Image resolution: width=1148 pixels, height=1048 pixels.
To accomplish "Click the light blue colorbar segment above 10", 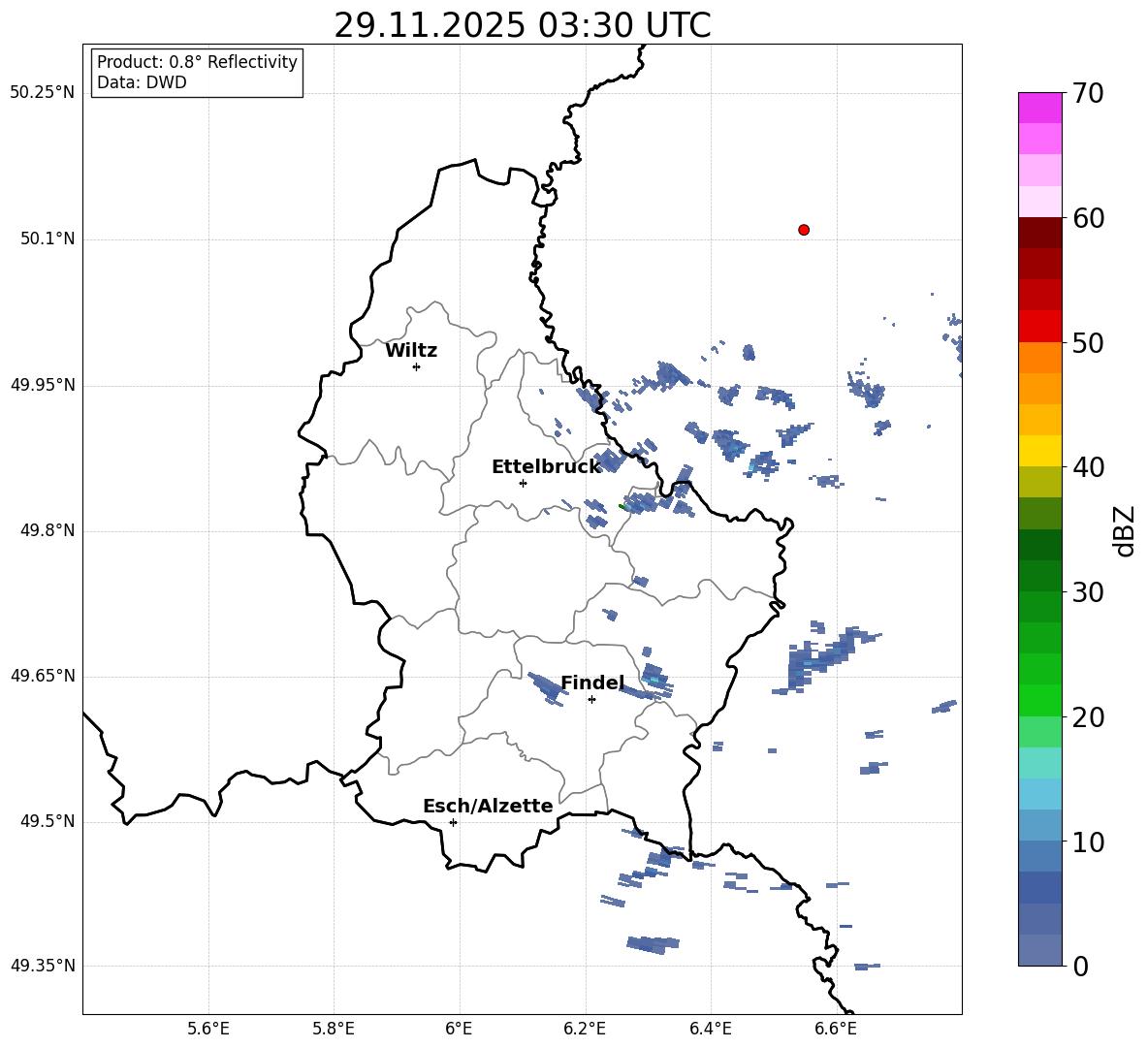I will 1039,826.
